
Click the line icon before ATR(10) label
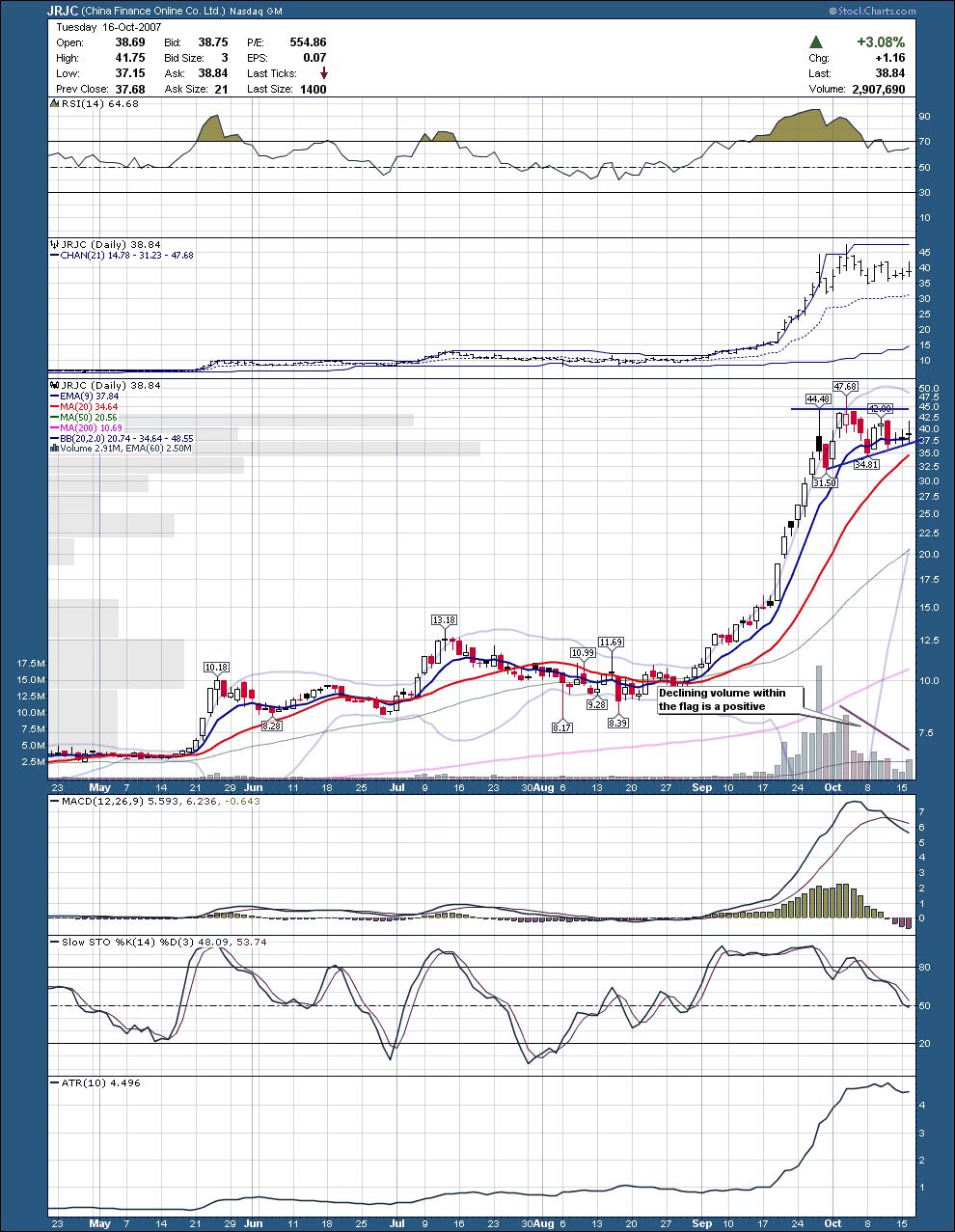(x=54, y=1082)
